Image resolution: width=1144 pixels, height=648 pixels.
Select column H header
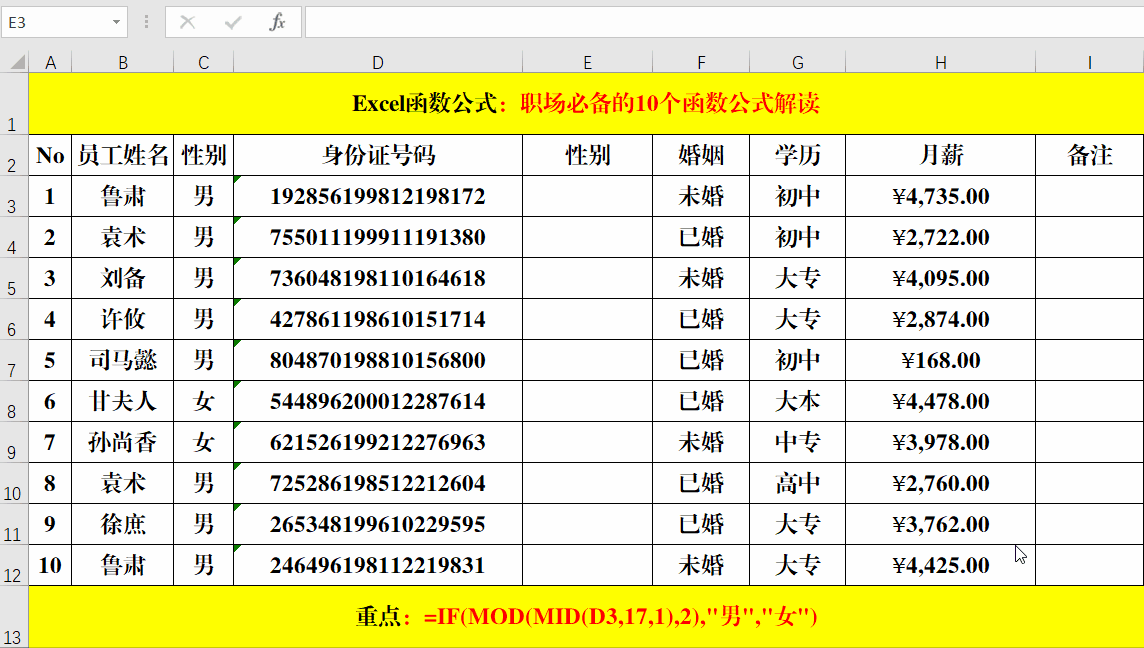click(940, 63)
